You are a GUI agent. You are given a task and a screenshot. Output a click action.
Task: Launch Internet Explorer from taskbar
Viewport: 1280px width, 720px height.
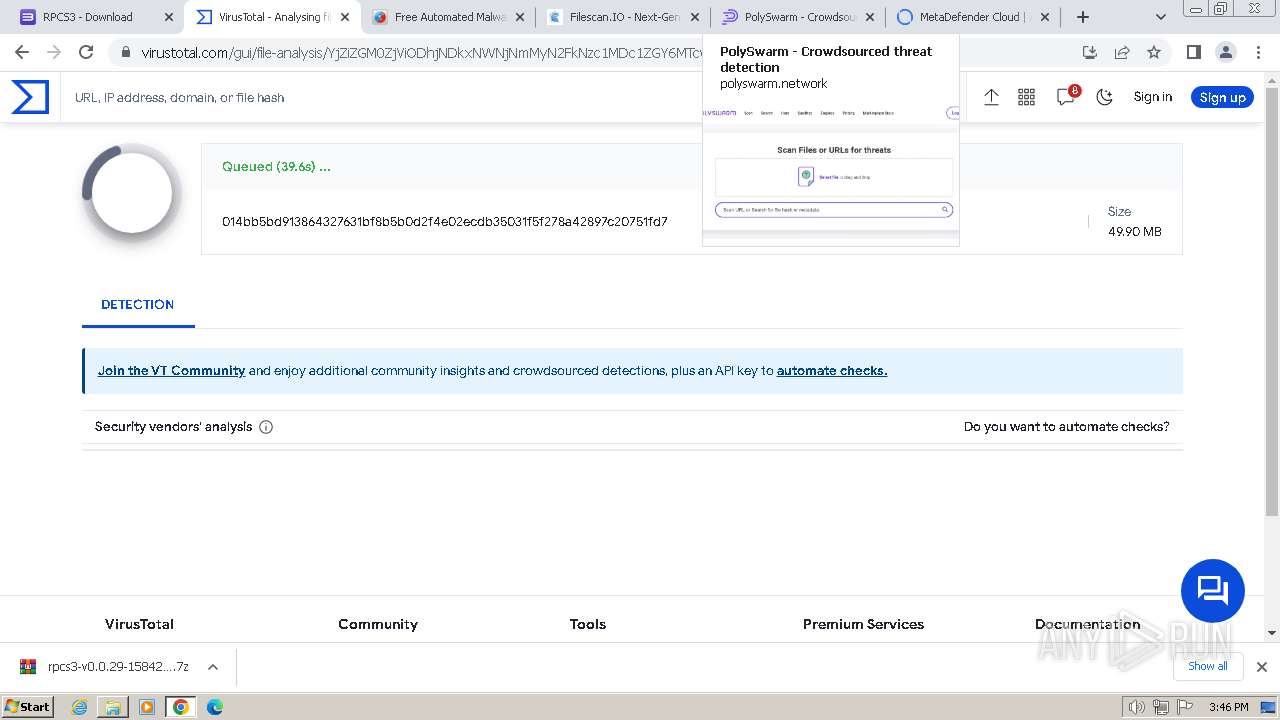click(x=80, y=707)
